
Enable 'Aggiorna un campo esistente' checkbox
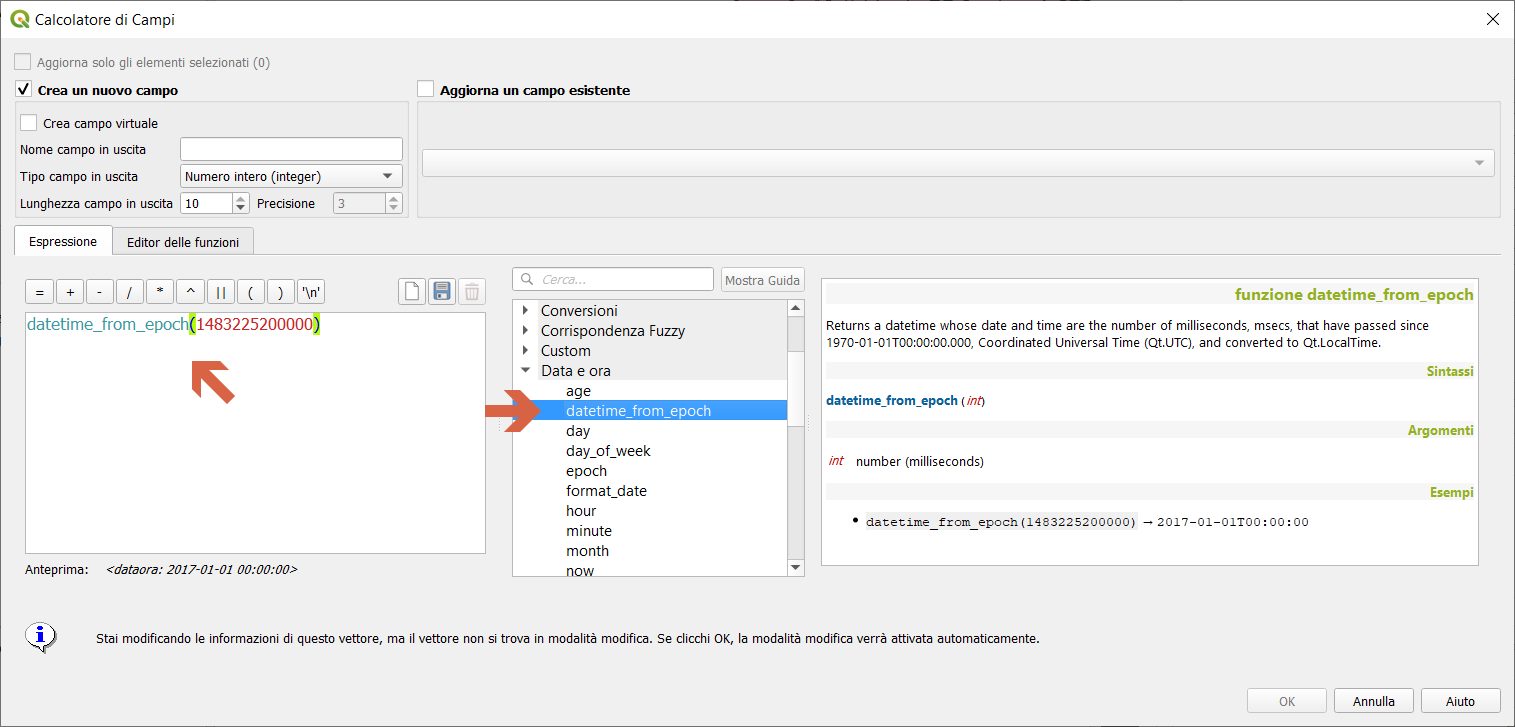pos(426,89)
